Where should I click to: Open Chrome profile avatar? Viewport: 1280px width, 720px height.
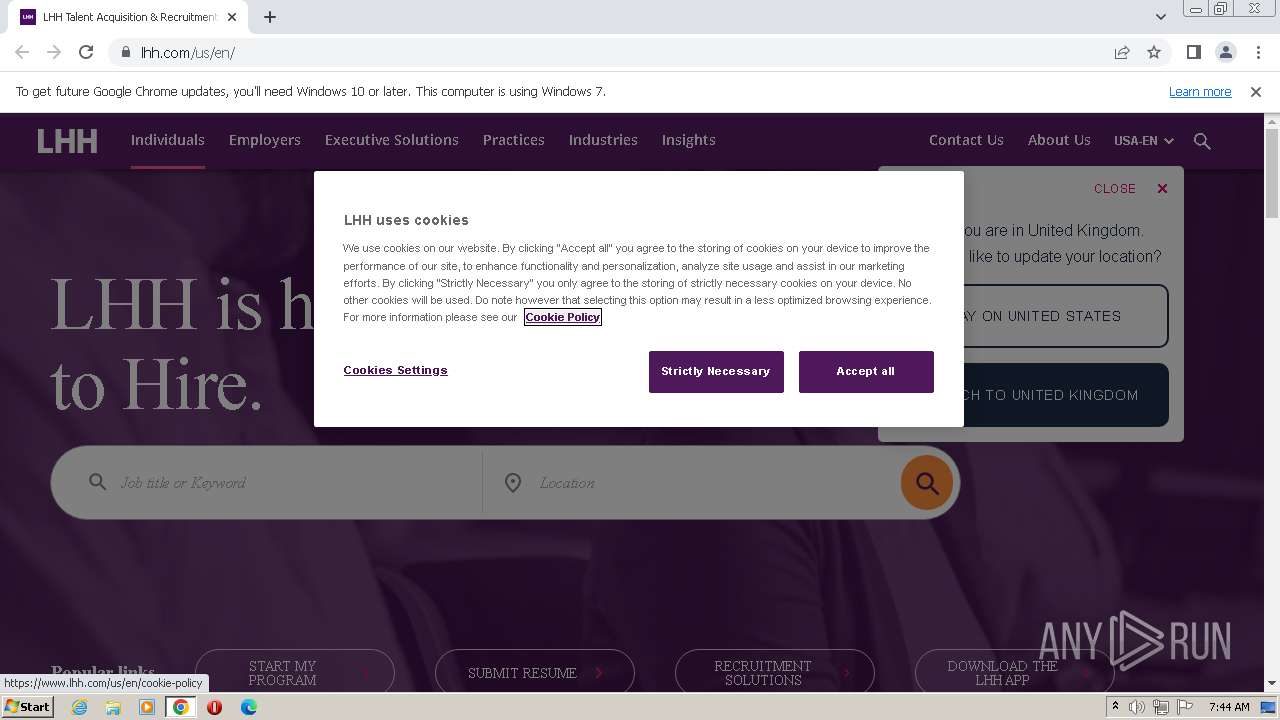(1225, 52)
